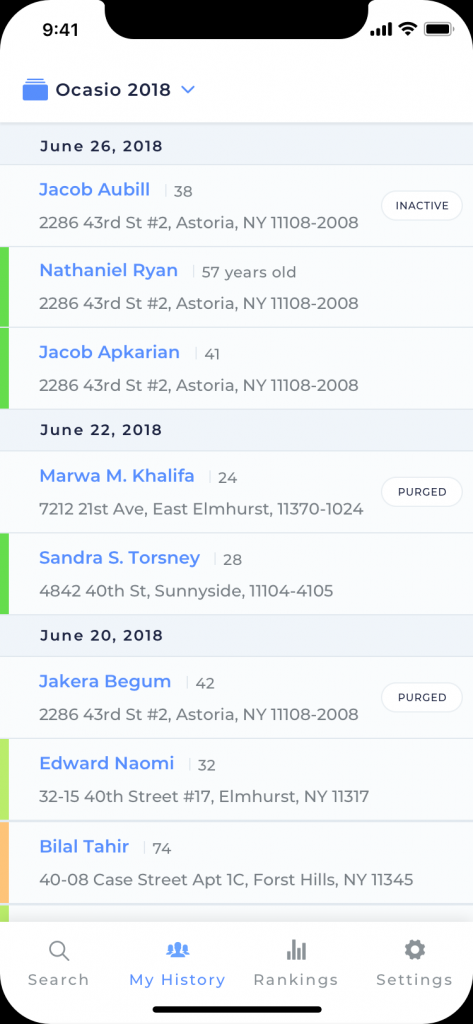The height and width of the screenshot is (1024, 473).
Task: Tap the cellular signal bars icon
Action: (382, 29)
